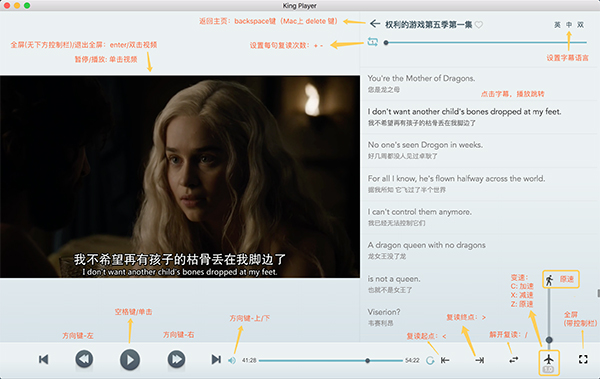The image size is (600, 379).
Task: Set the repeat start point marker icon
Action: coord(445,360)
